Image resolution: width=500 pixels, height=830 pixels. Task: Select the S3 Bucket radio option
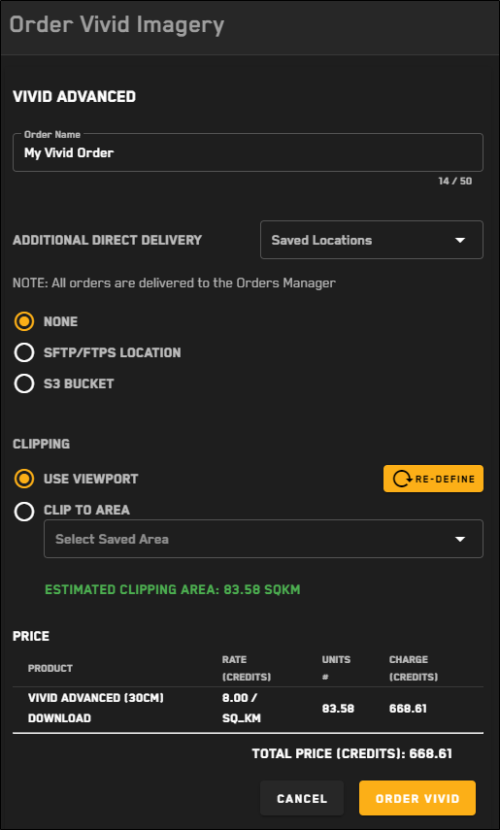(x=24, y=384)
